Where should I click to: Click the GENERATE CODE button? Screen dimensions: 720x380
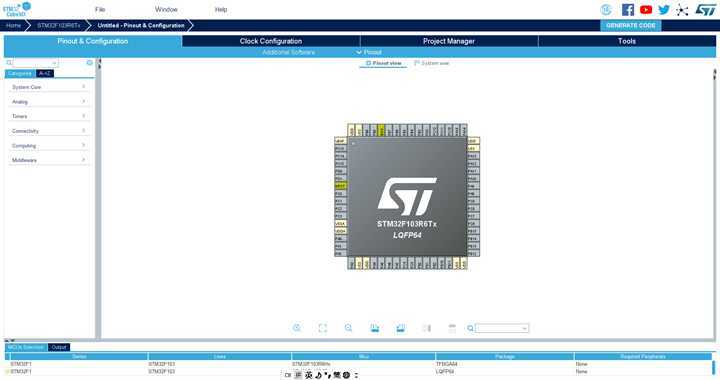coord(630,25)
